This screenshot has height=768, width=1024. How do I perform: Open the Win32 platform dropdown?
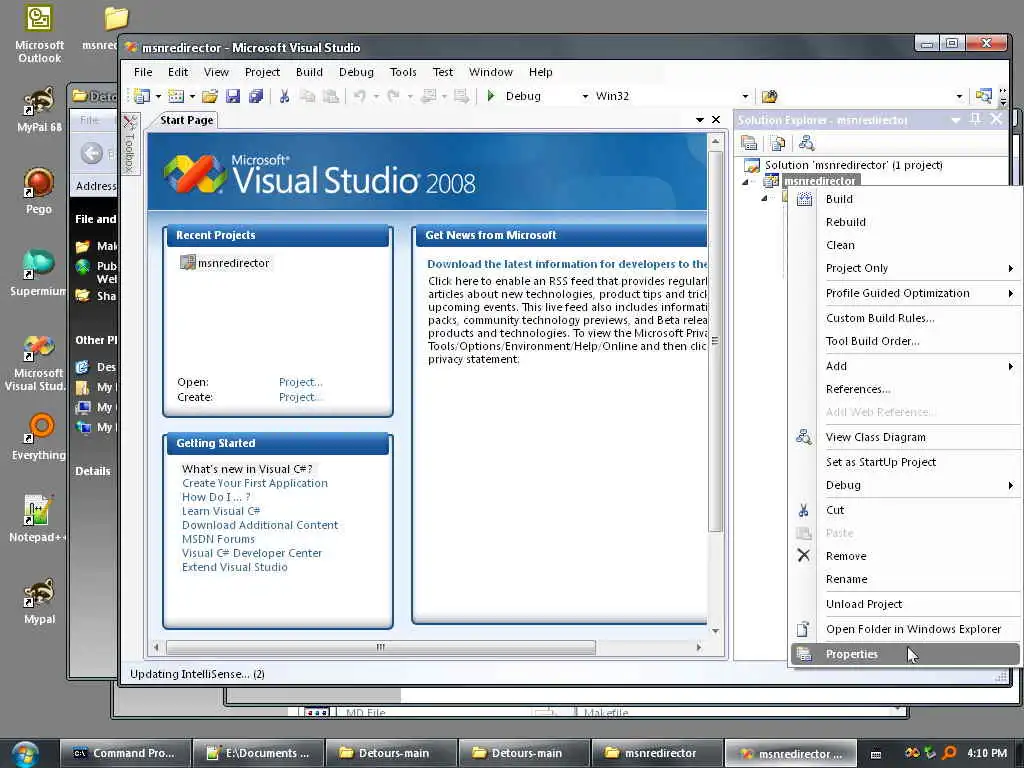tap(745, 96)
